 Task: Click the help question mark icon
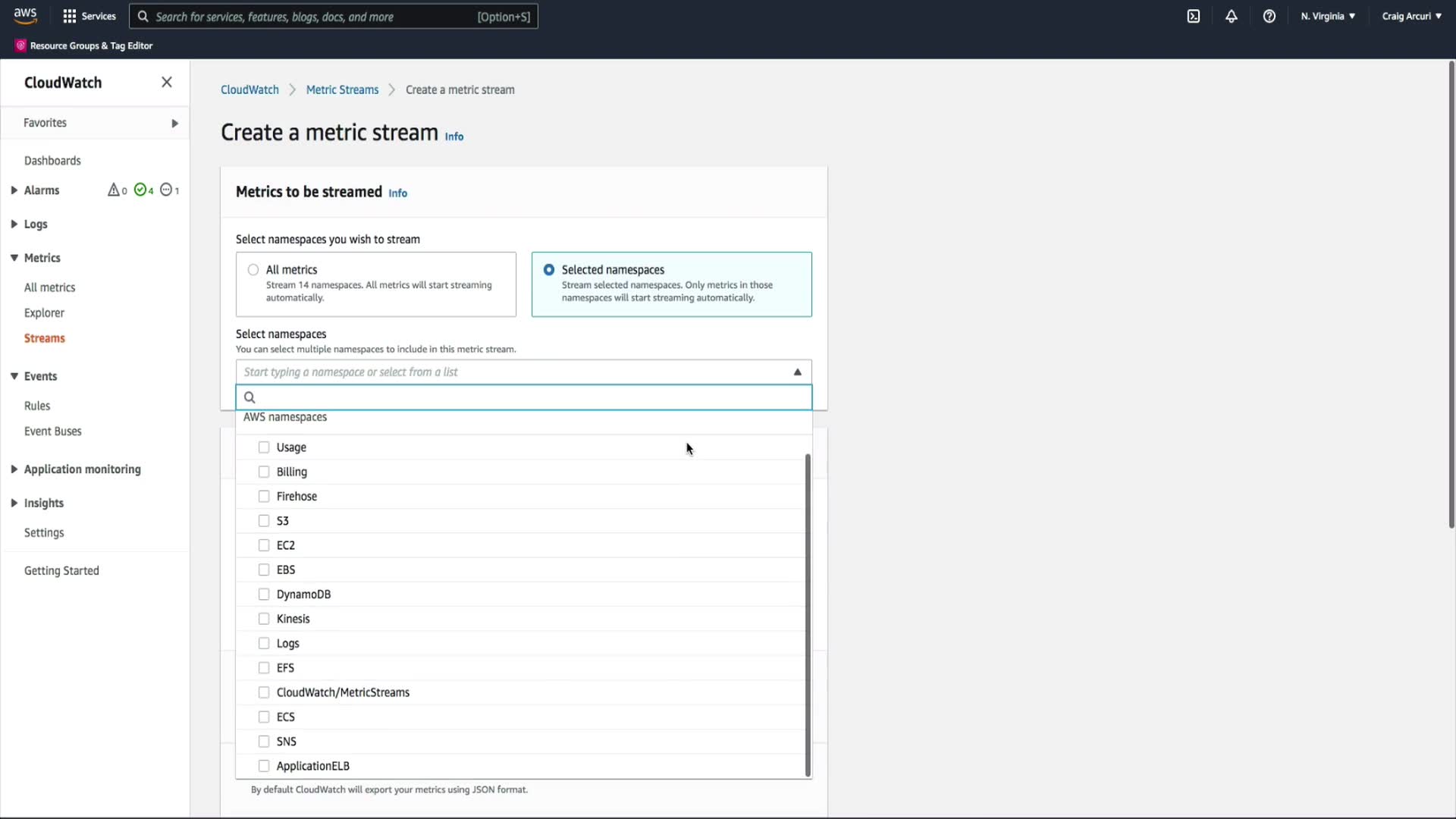coord(1269,16)
